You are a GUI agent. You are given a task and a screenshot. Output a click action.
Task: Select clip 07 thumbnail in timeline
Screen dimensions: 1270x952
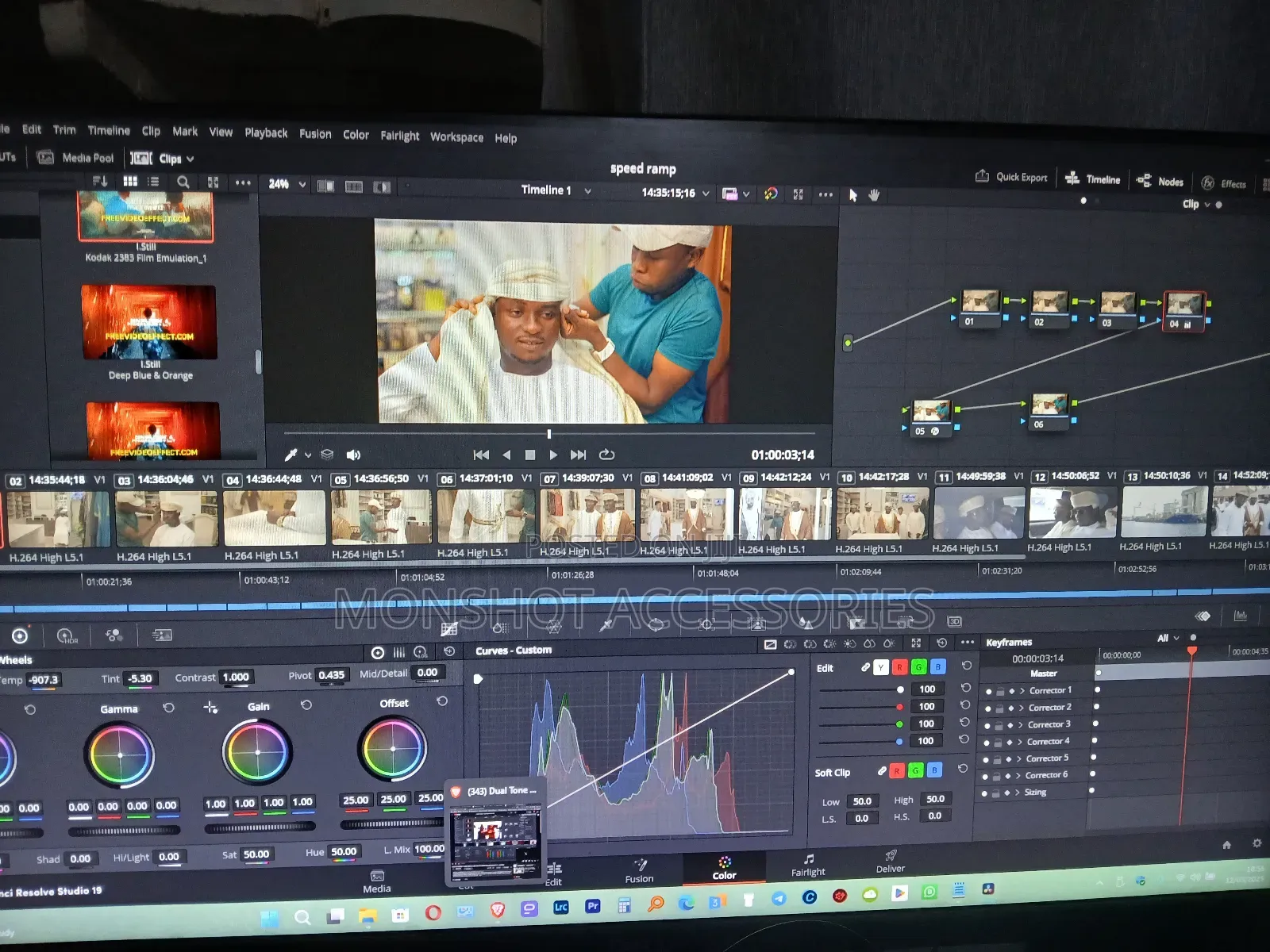click(587, 514)
